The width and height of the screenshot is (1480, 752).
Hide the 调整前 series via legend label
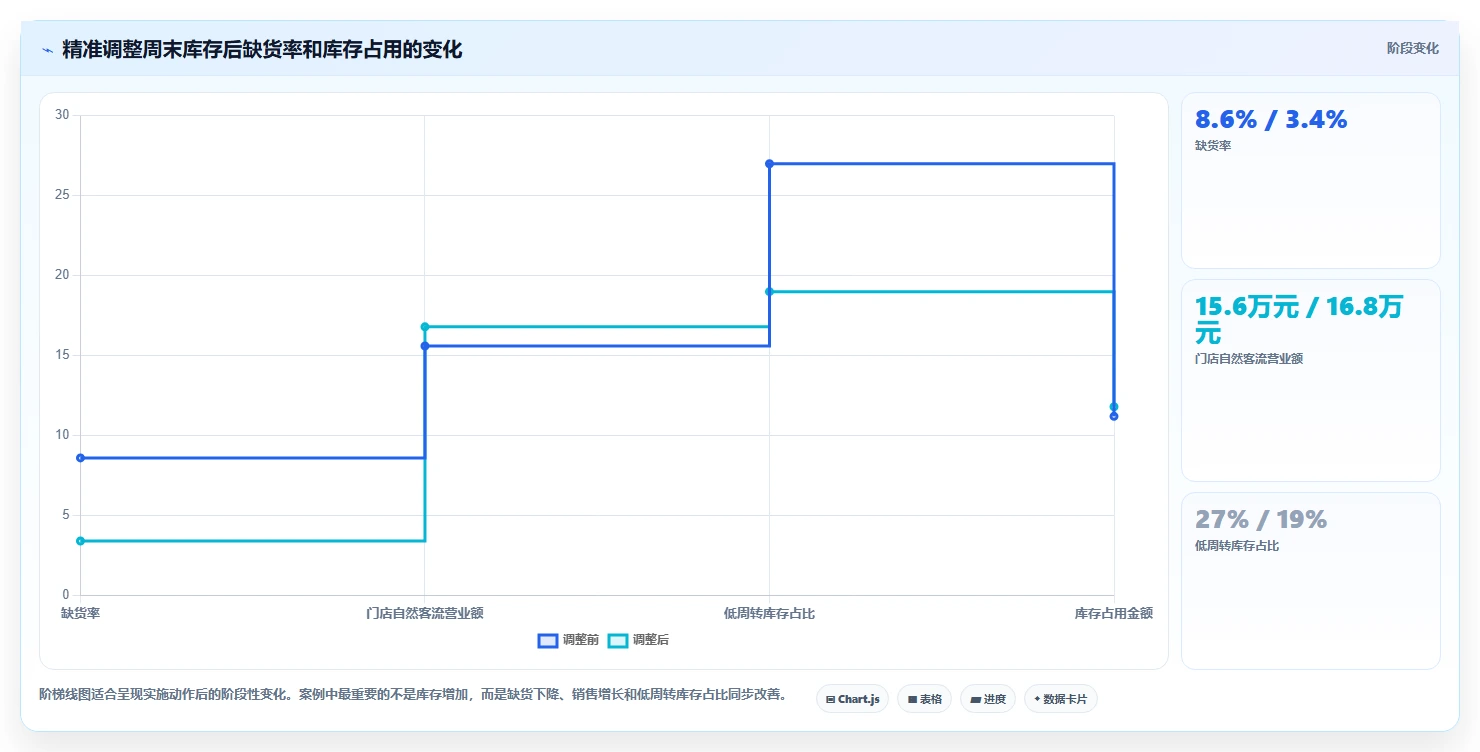580,640
